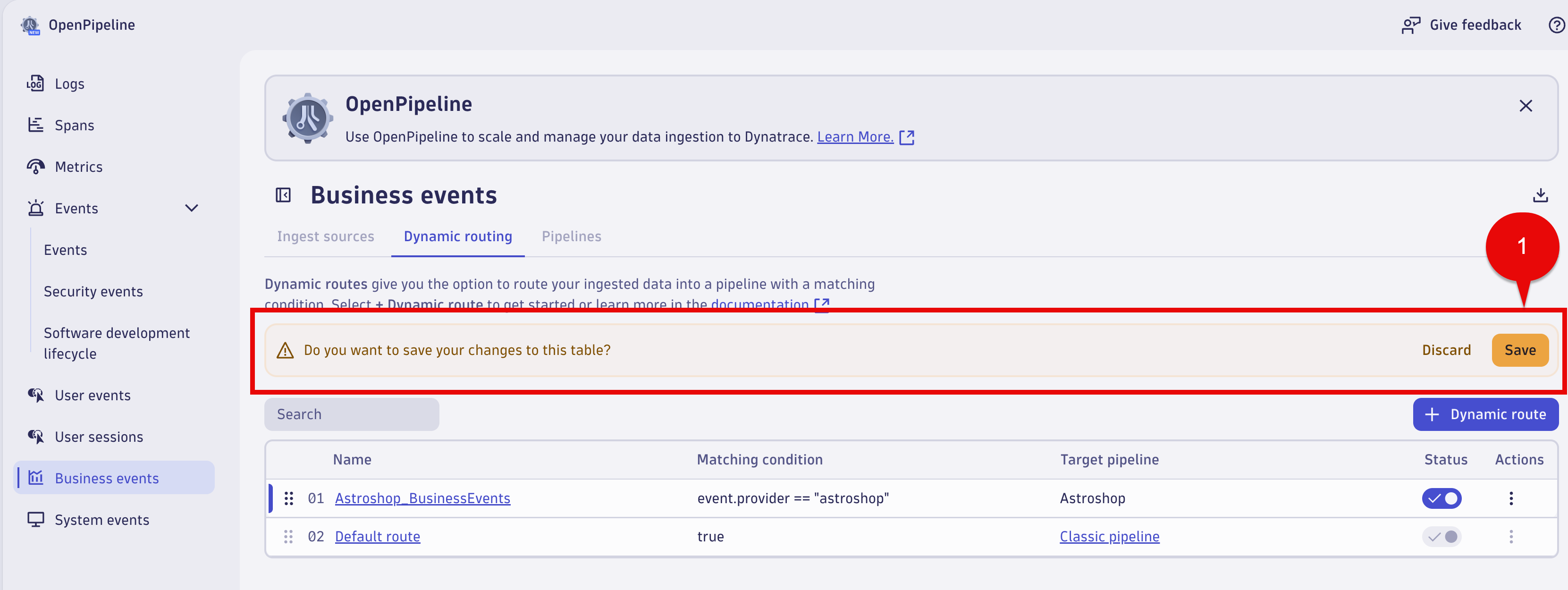Viewport: 1568px width, 590px height.
Task: Open Security events sub-item
Action: pos(93,291)
